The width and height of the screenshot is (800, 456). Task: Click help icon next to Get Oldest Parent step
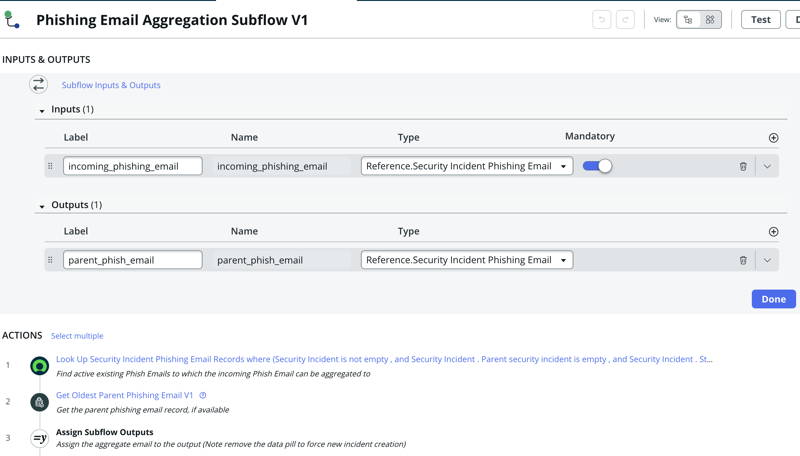(x=203, y=395)
